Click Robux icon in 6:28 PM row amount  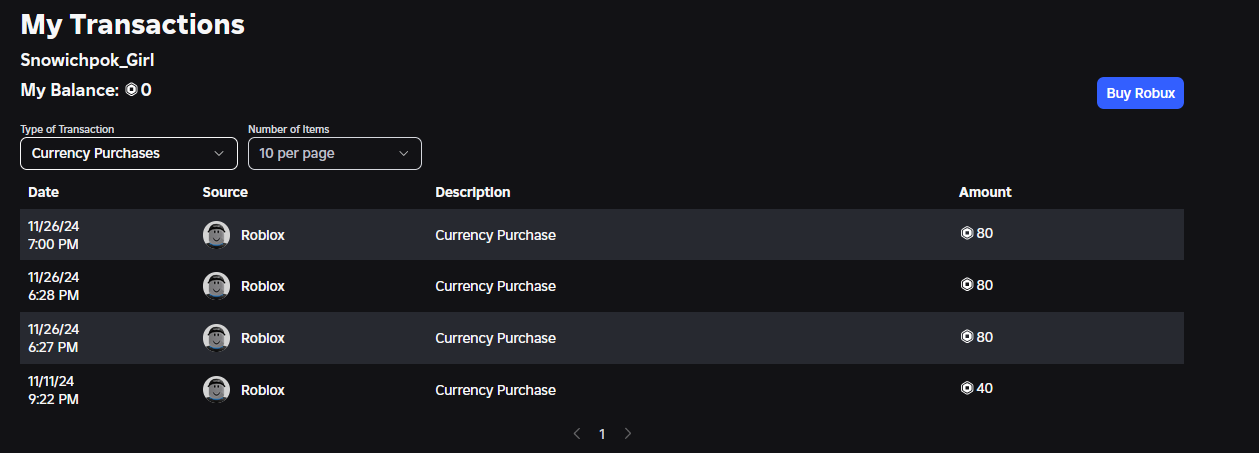[967, 285]
